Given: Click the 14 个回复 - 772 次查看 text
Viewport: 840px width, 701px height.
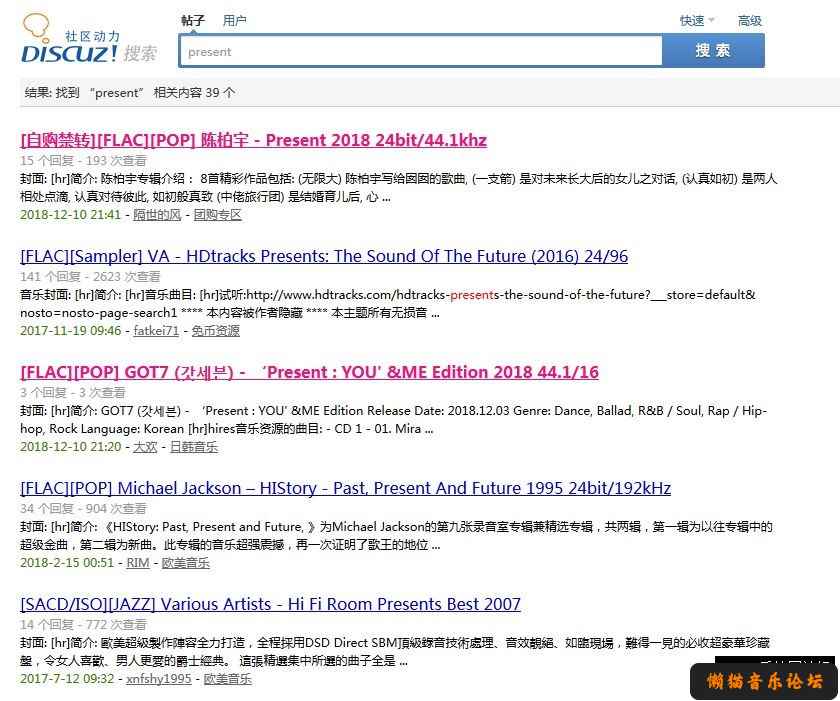Looking at the screenshot, I should [84, 624].
